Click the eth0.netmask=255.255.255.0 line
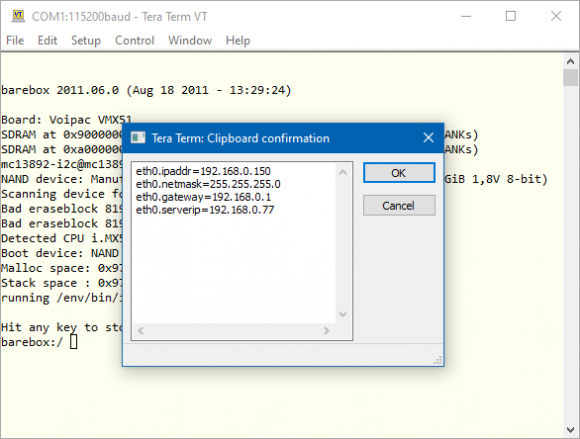The image size is (580, 439). (x=208, y=184)
